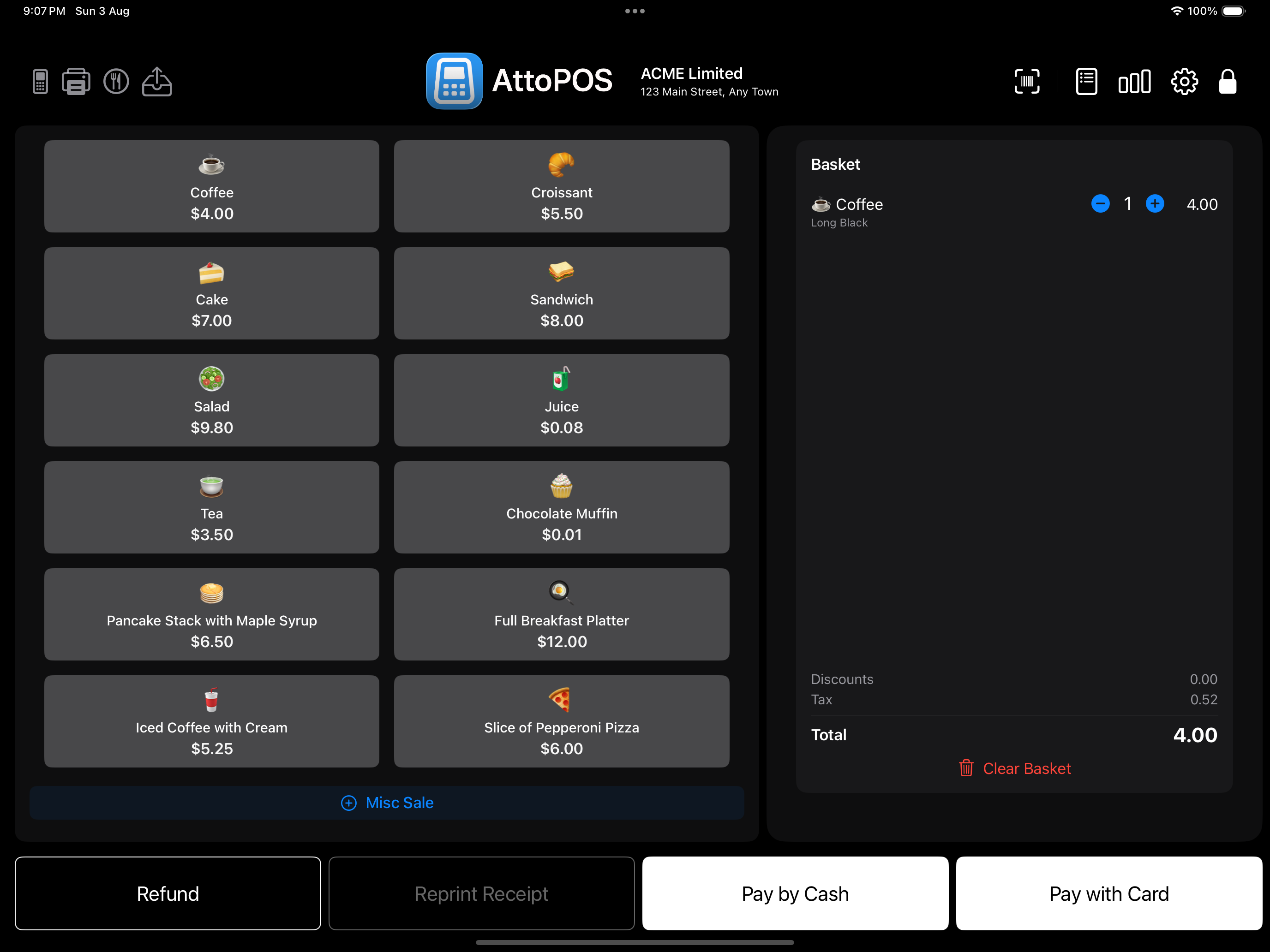Open the barcode scanner
Screen dimensions: 1270x952
(x=1027, y=82)
